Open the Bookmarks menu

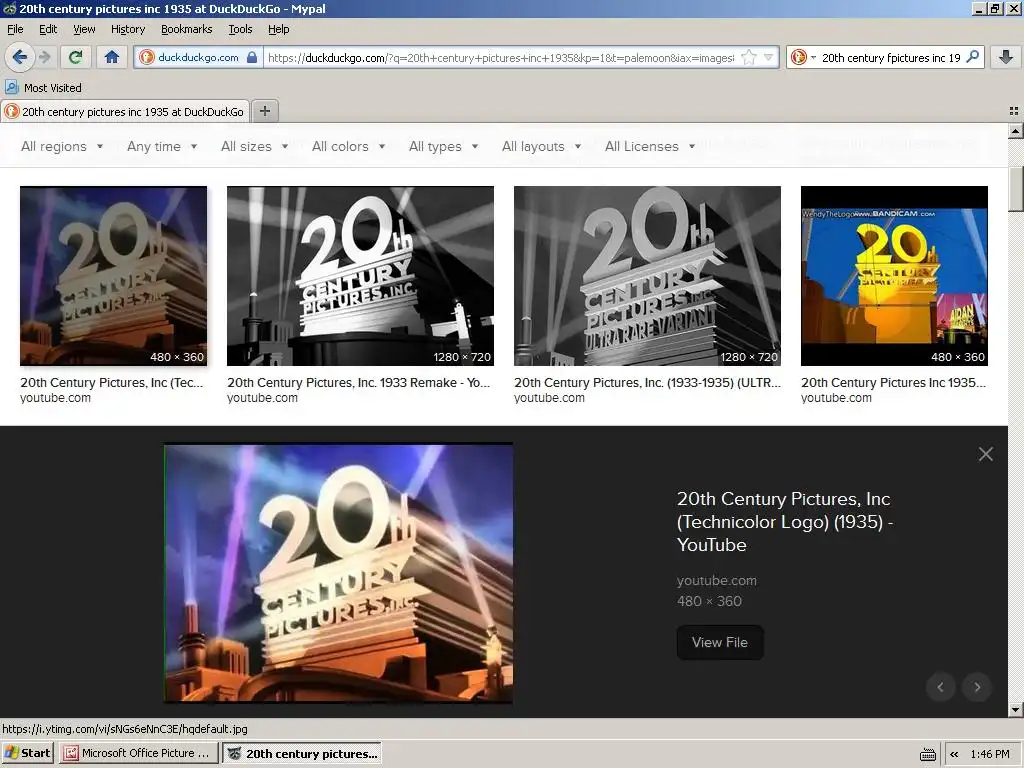(x=187, y=29)
